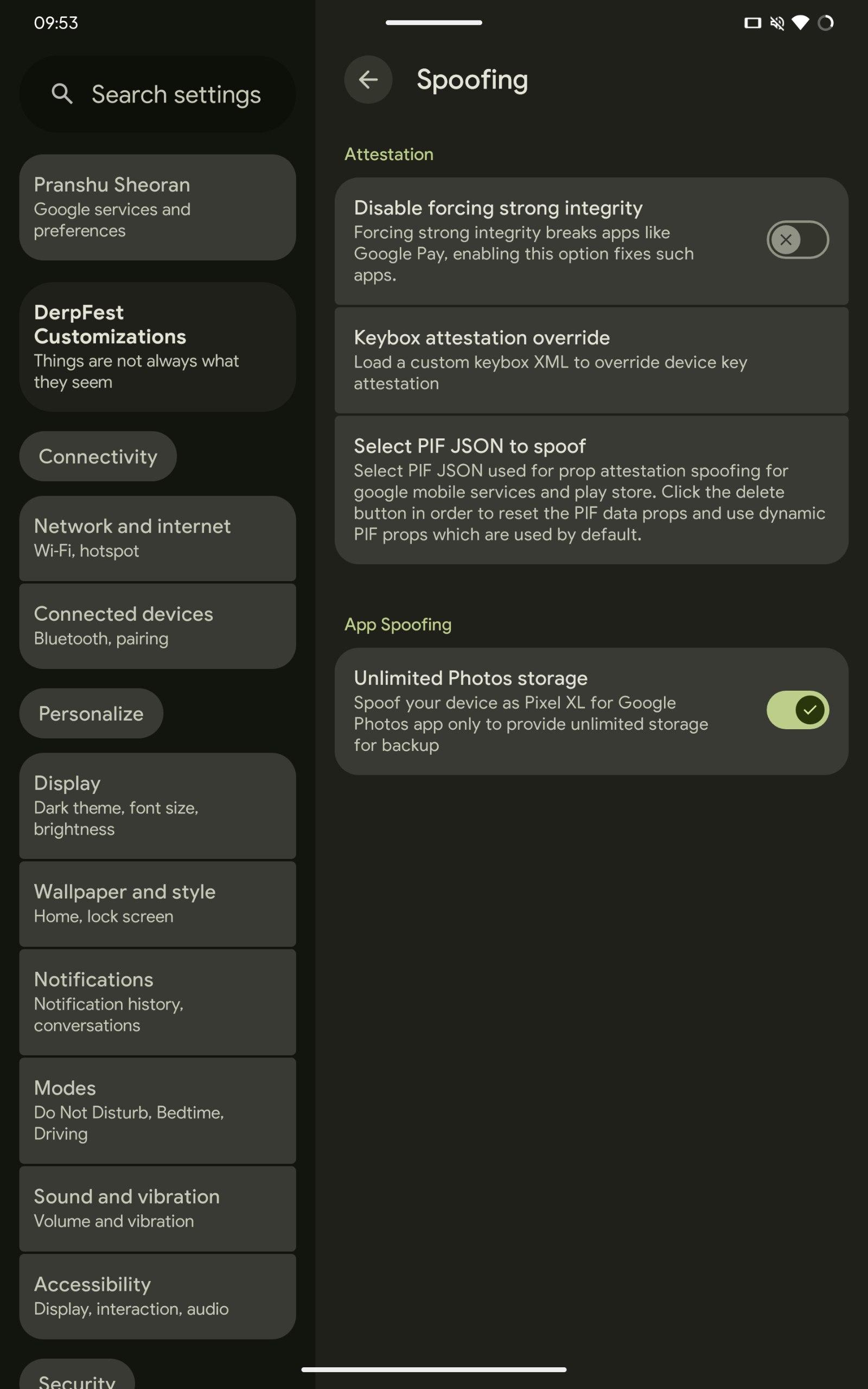Click the search magnifier icon
The width and height of the screenshot is (868, 1389).
pyautogui.click(x=62, y=93)
